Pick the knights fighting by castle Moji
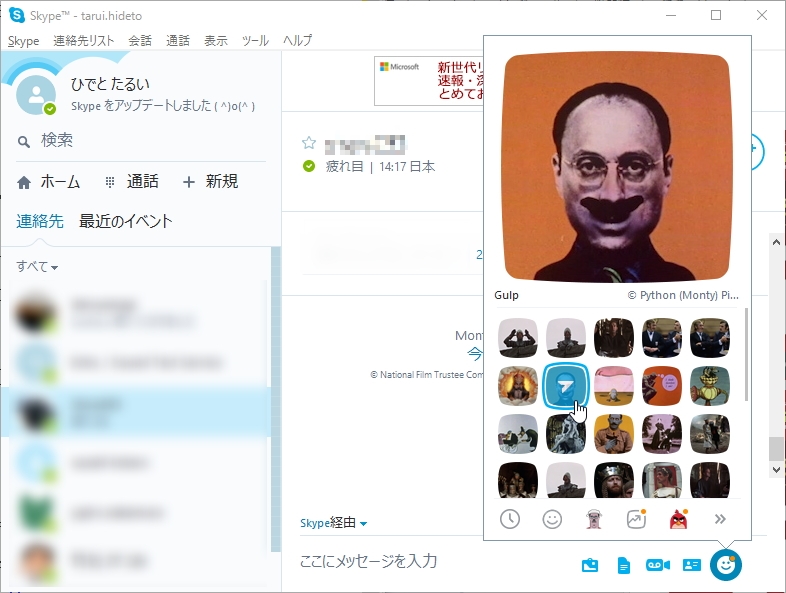This screenshot has width=786, height=593. (x=710, y=434)
